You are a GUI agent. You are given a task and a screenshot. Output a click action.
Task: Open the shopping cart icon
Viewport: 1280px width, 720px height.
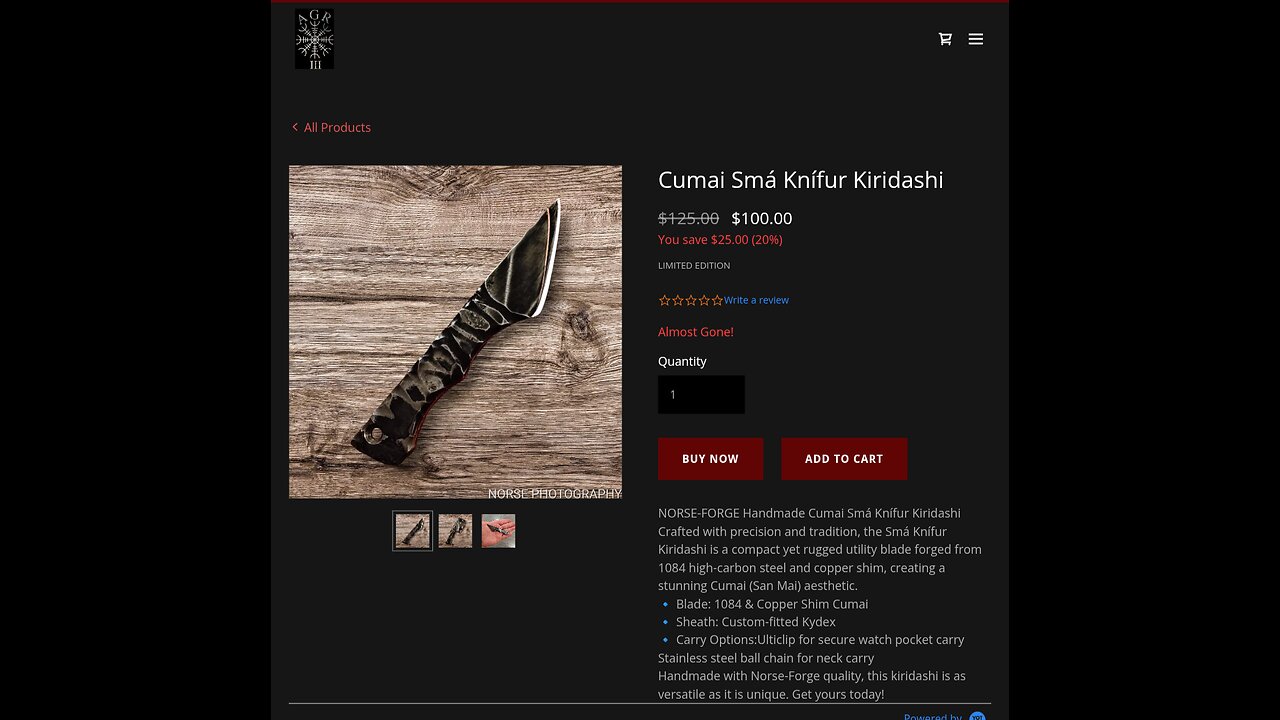945,39
